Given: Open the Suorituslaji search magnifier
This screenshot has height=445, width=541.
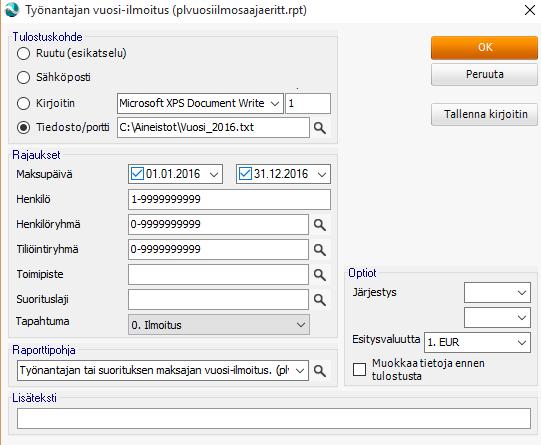Looking at the screenshot, I should coord(320,300).
